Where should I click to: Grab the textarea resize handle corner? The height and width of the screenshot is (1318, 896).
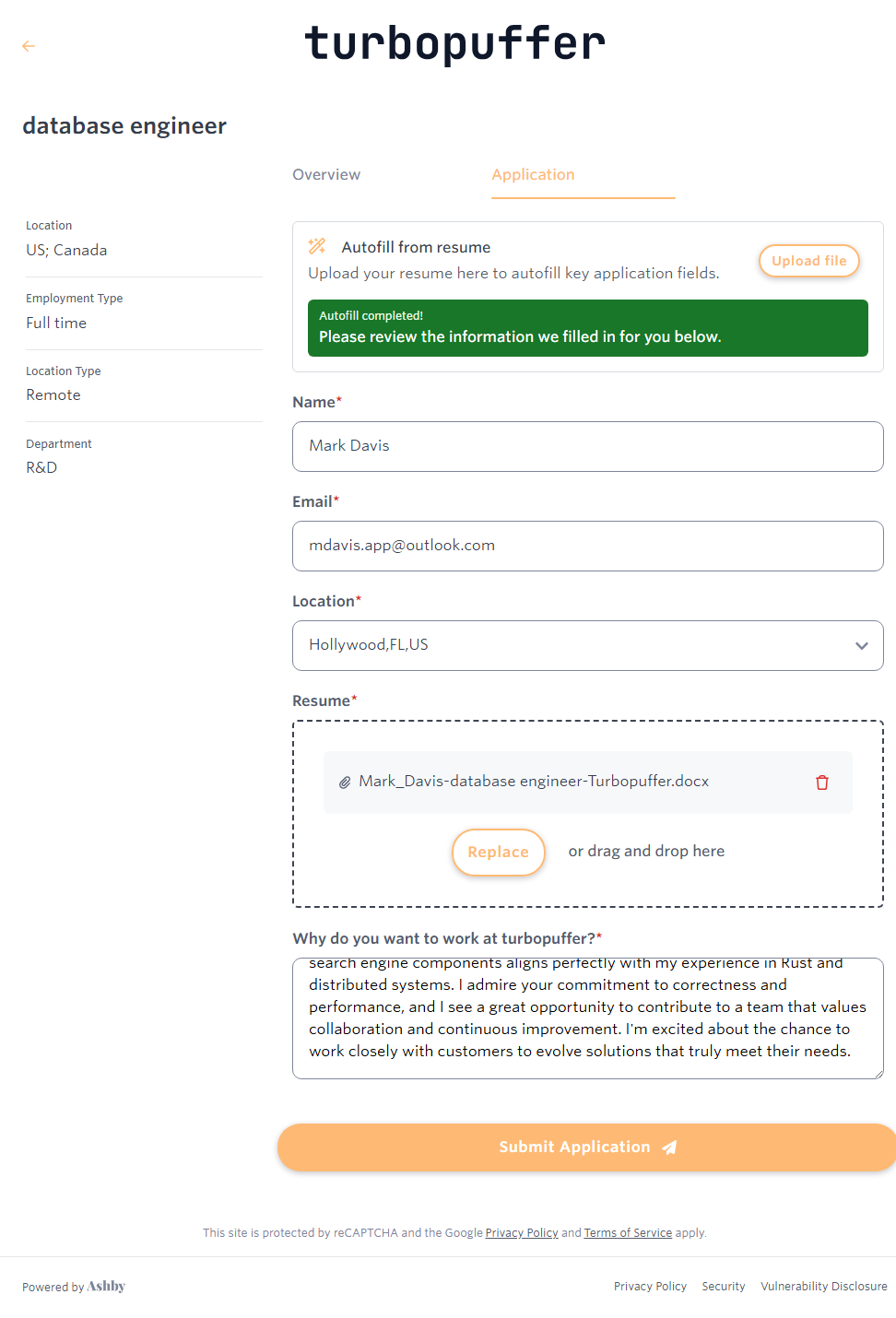click(878, 1073)
